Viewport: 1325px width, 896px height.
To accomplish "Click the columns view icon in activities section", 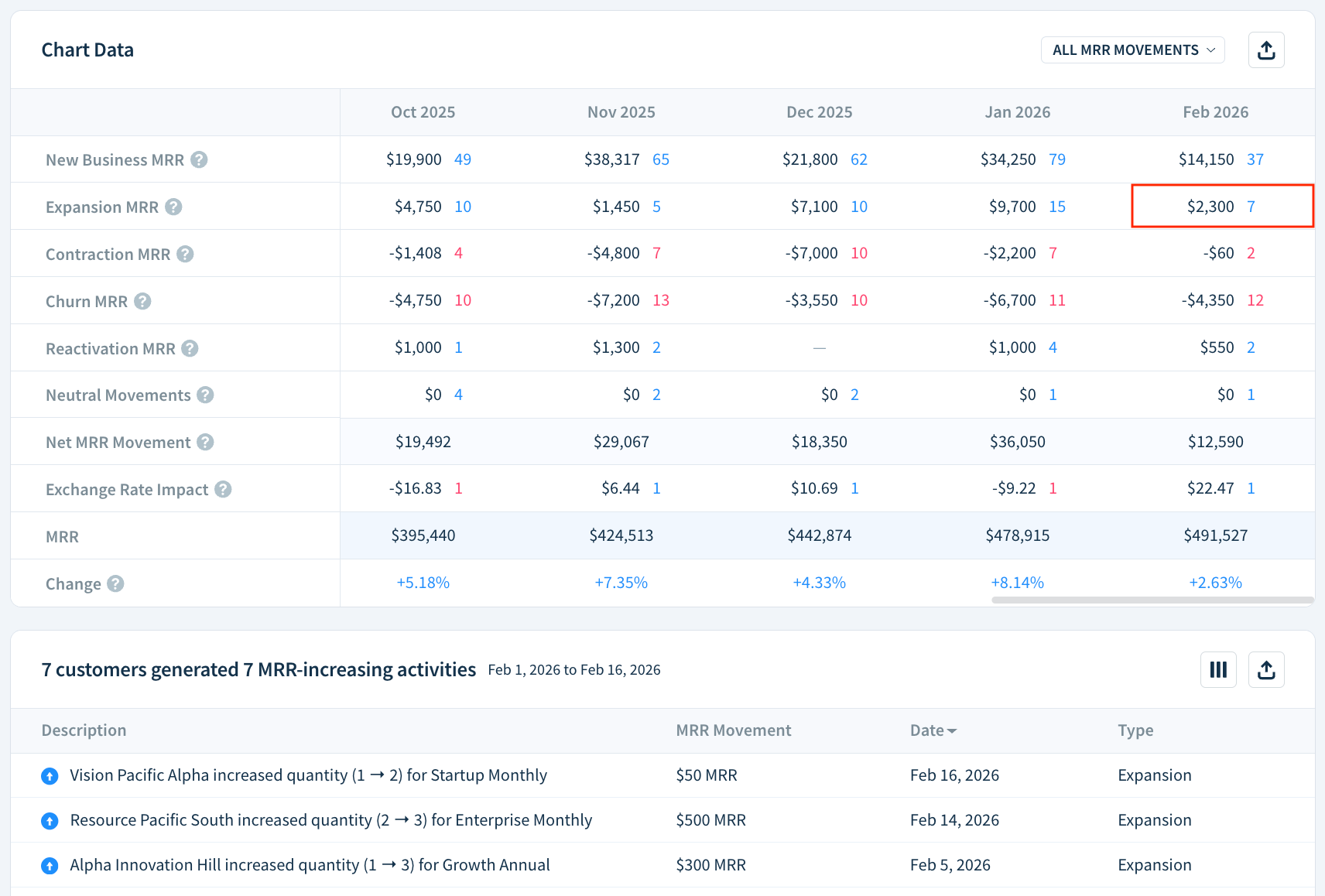I will pos(1218,669).
